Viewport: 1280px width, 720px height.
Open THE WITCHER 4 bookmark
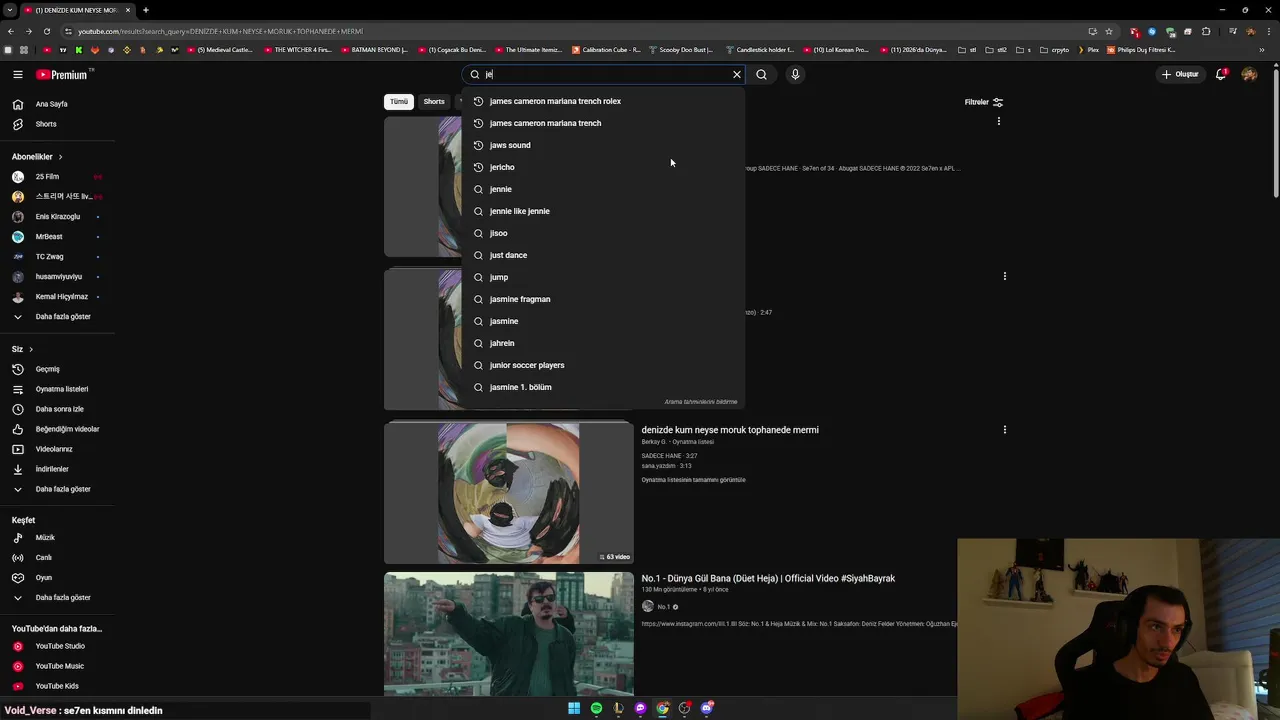(x=297, y=50)
